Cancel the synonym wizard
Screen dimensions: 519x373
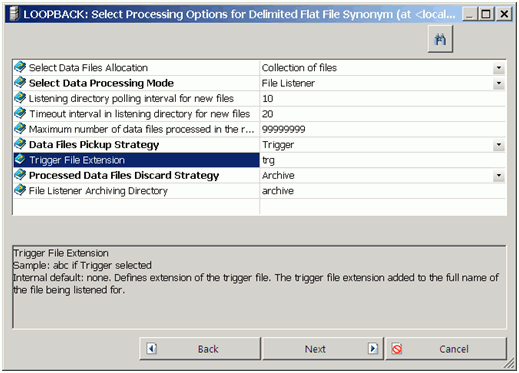tap(446, 349)
